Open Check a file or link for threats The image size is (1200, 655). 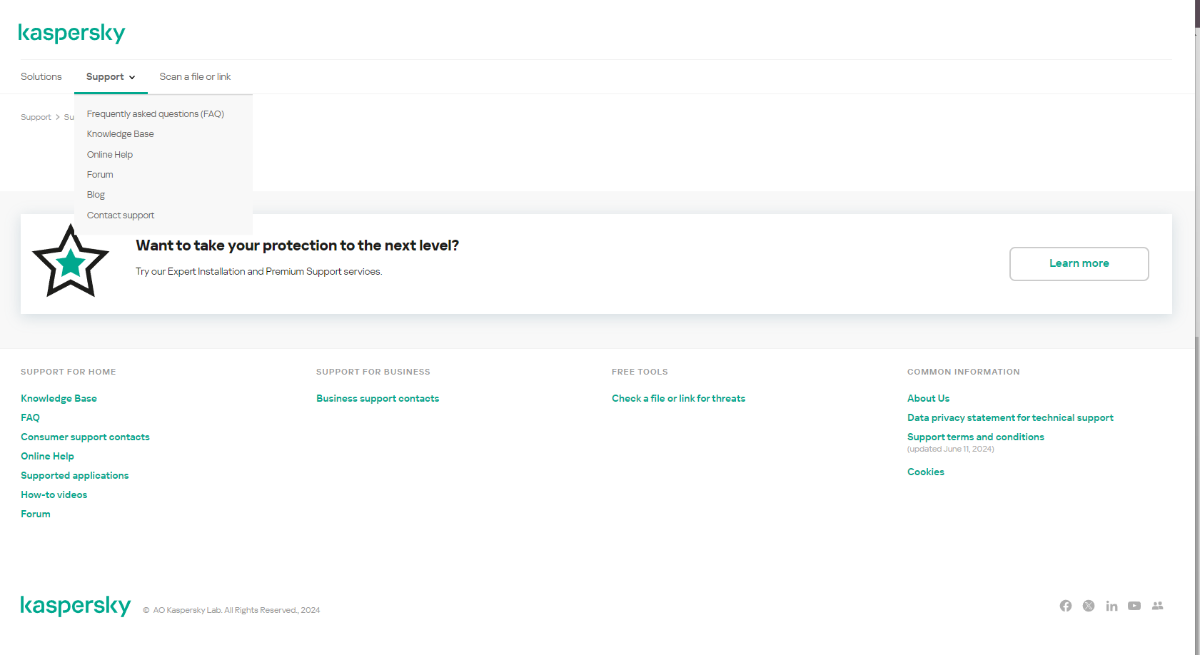[678, 398]
